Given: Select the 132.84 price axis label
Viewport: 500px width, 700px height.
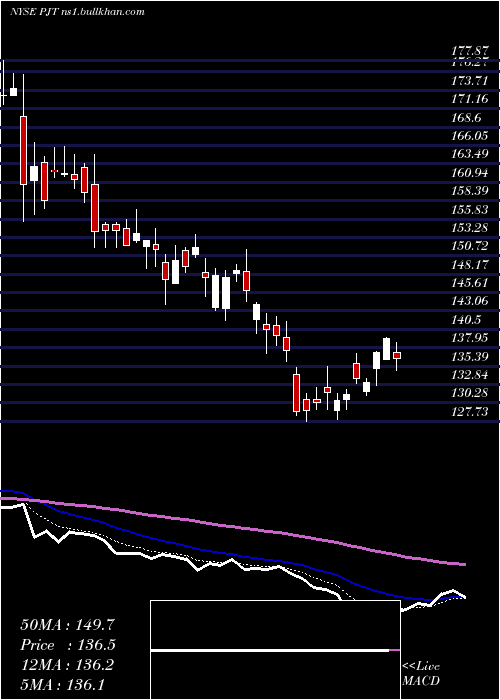Looking at the screenshot, I should [469, 375].
